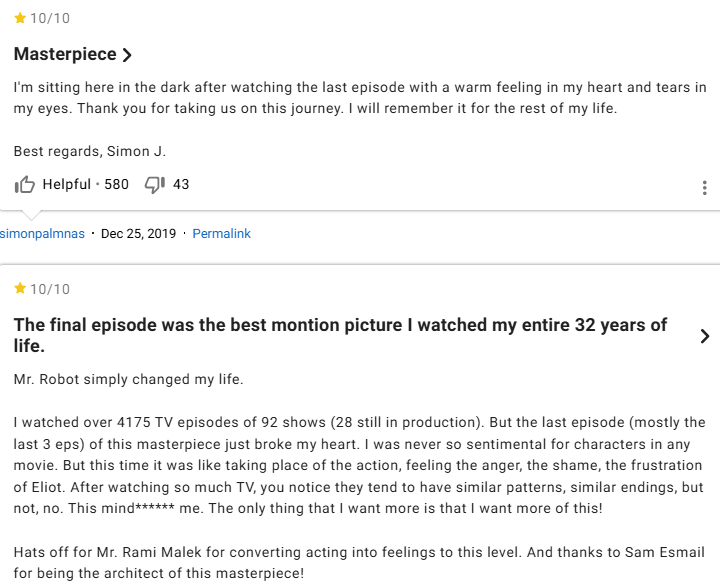Click the star icon on the final episode review
The width and height of the screenshot is (720, 585).
coord(20,289)
